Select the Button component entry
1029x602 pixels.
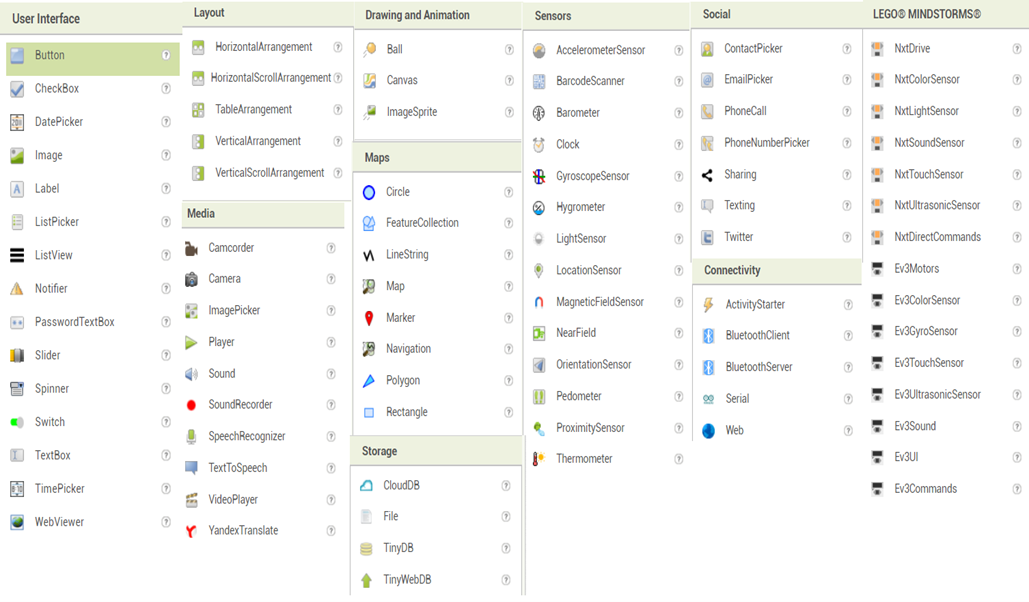[x=50, y=56]
